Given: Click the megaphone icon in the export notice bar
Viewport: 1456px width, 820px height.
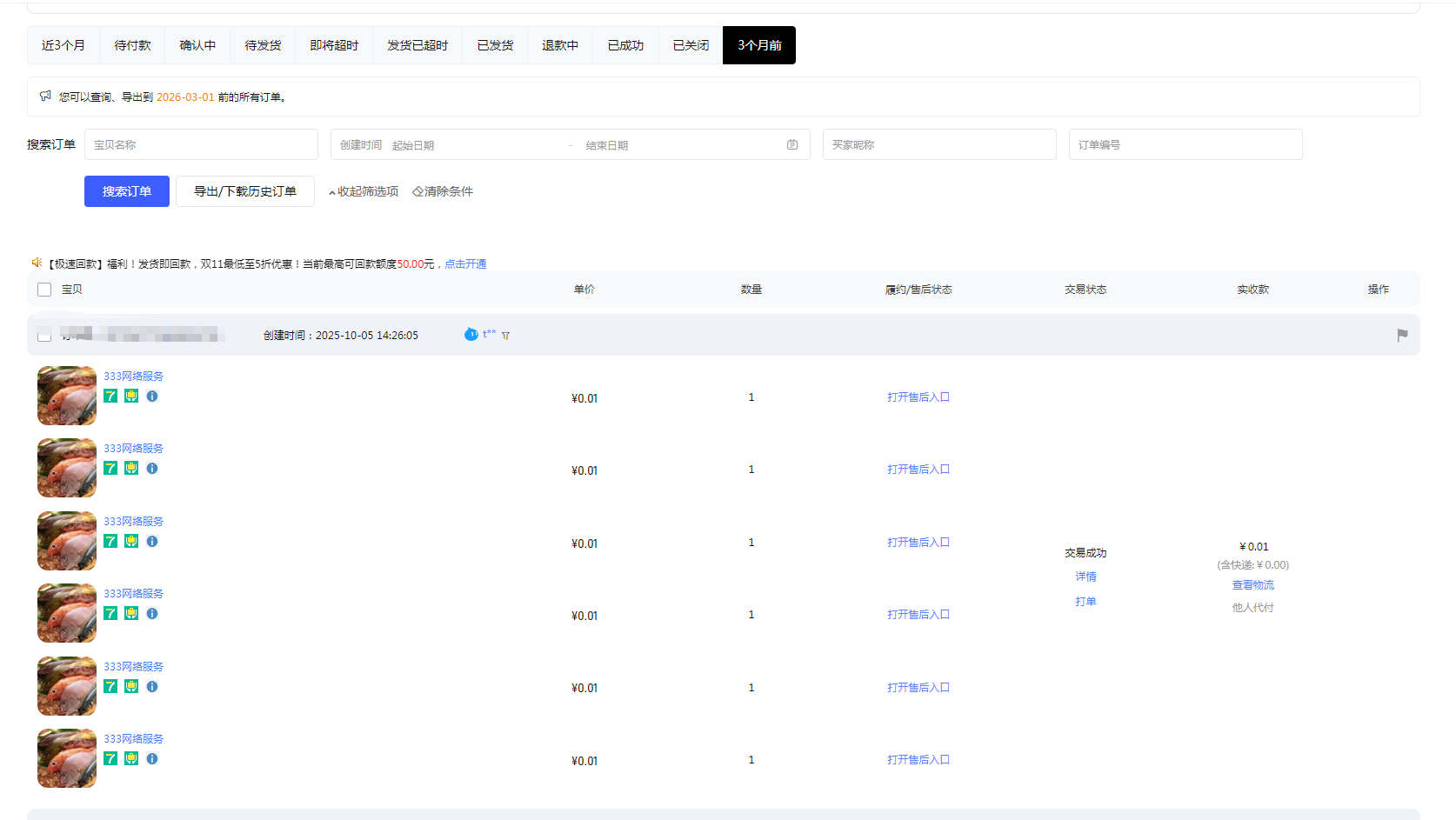Looking at the screenshot, I should click(x=45, y=96).
